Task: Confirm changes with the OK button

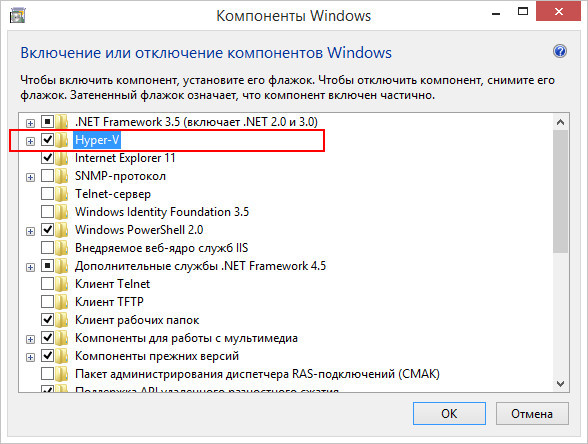Action: 449,414
